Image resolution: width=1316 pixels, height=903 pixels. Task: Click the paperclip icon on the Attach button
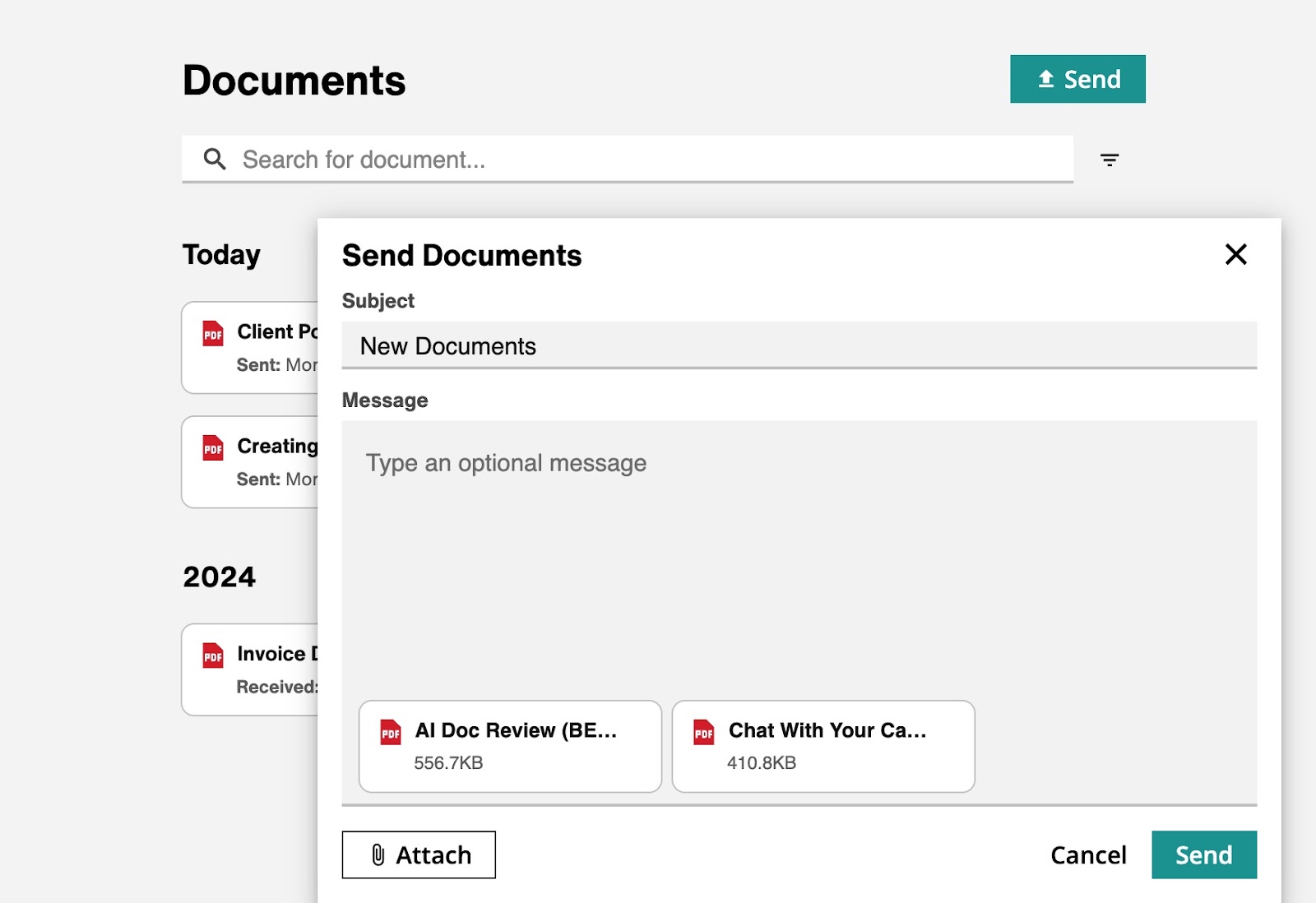point(378,855)
